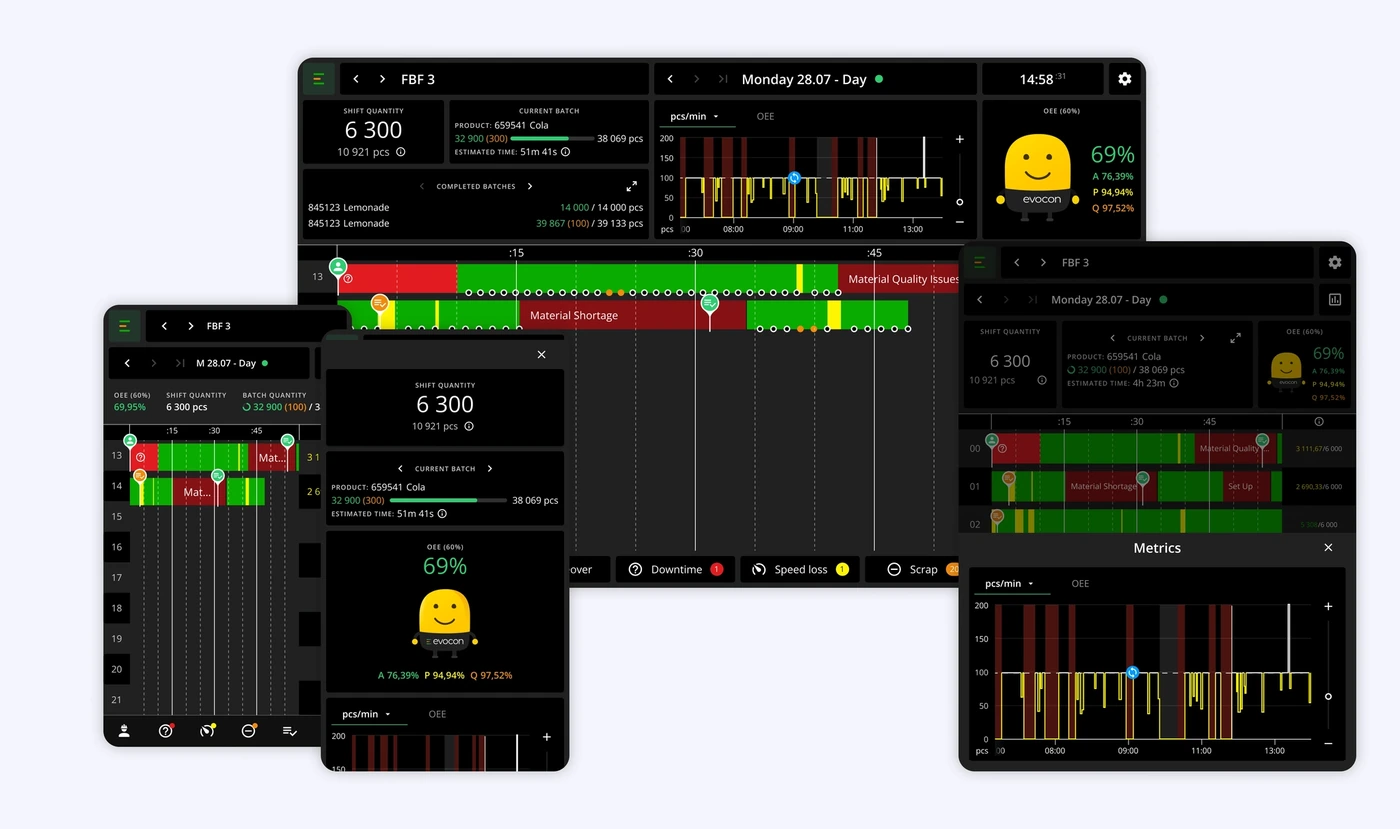The height and width of the screenshot is (829, 1400).
Task: Click the Downtime button in the desktop bottom bar
Action: click(x=675, y=569)
